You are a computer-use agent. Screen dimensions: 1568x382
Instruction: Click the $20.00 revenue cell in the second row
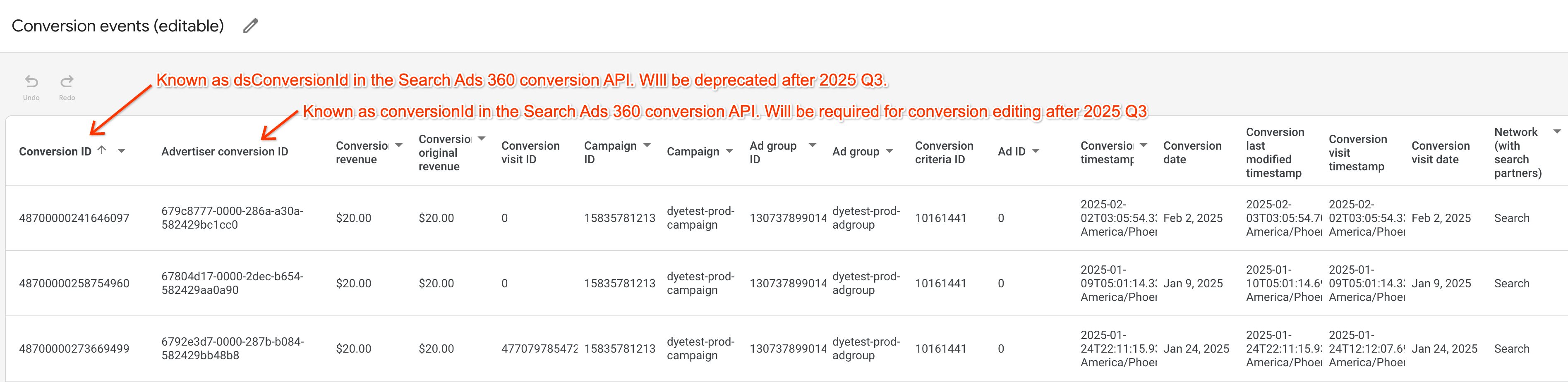[x=354, y=284]
